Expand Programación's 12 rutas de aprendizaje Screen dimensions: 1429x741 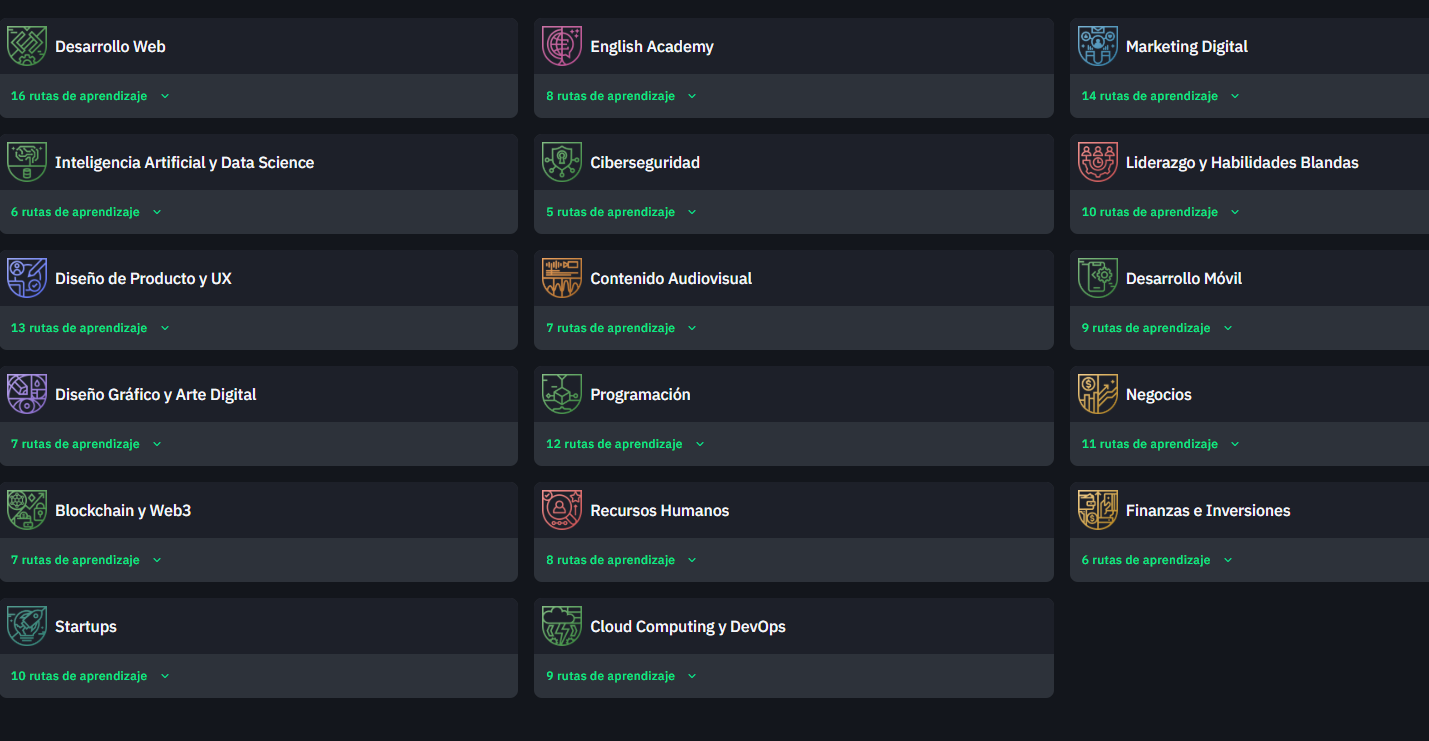pyautogui.click(x=700, y=444)
